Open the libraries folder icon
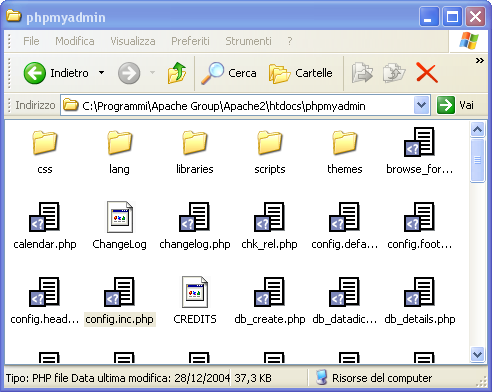Viewport: 492px width, 392px height. [195, 143]
